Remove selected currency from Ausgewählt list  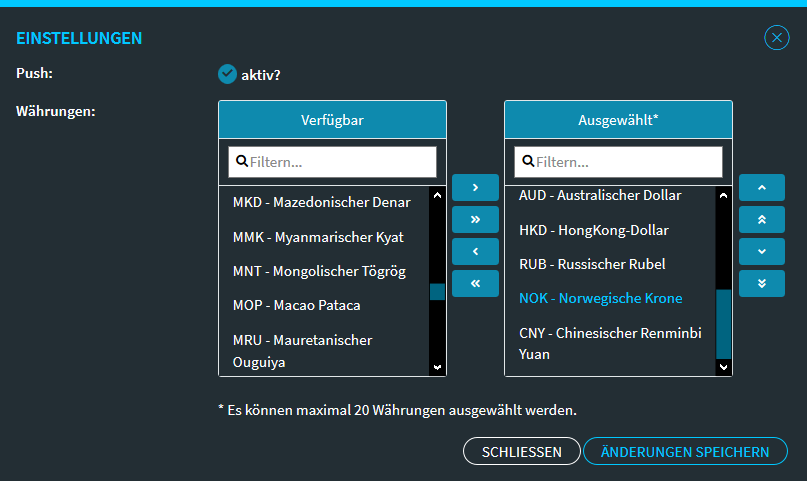click(475, 251)
